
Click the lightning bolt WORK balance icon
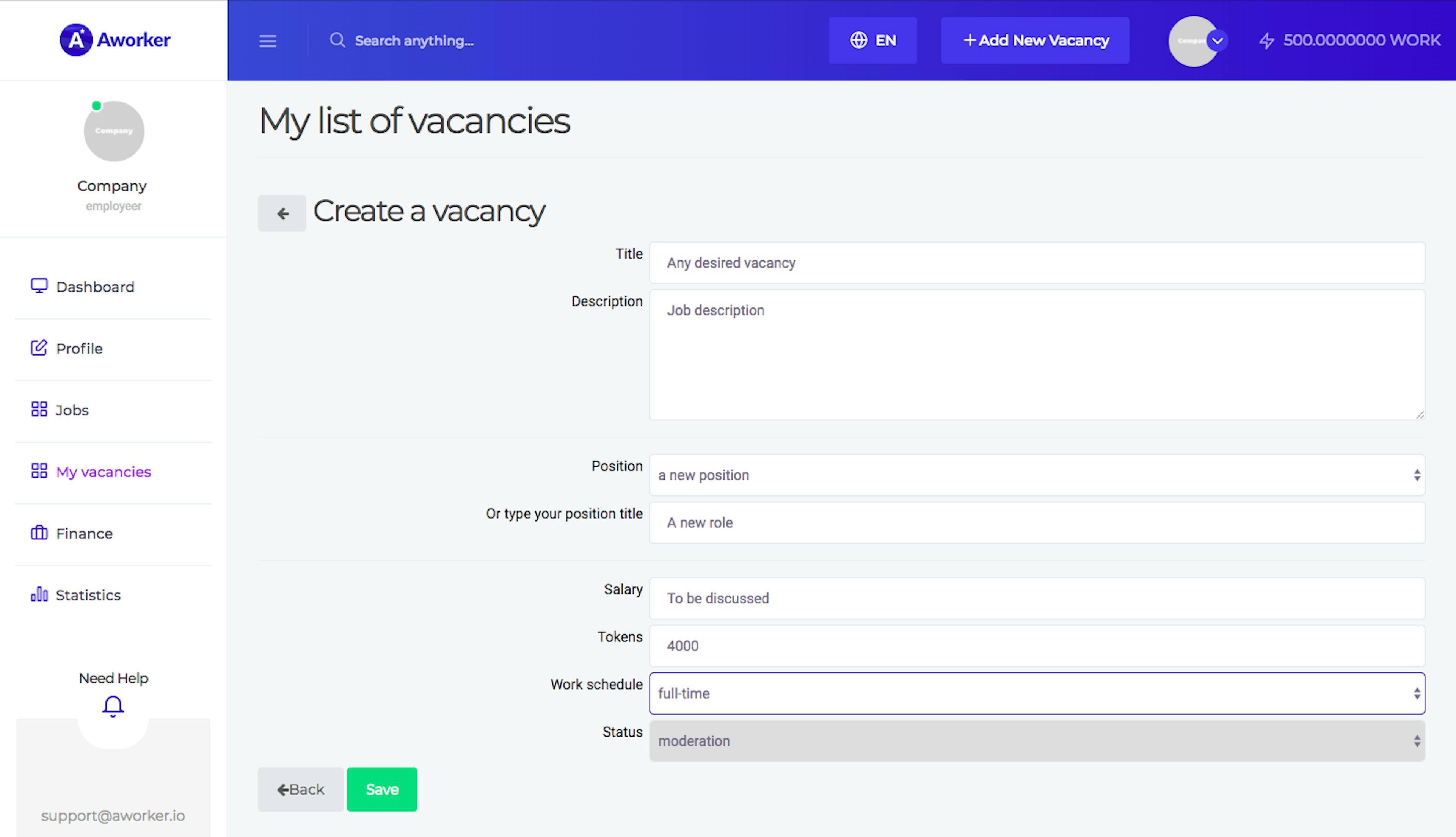[1266, 41]
